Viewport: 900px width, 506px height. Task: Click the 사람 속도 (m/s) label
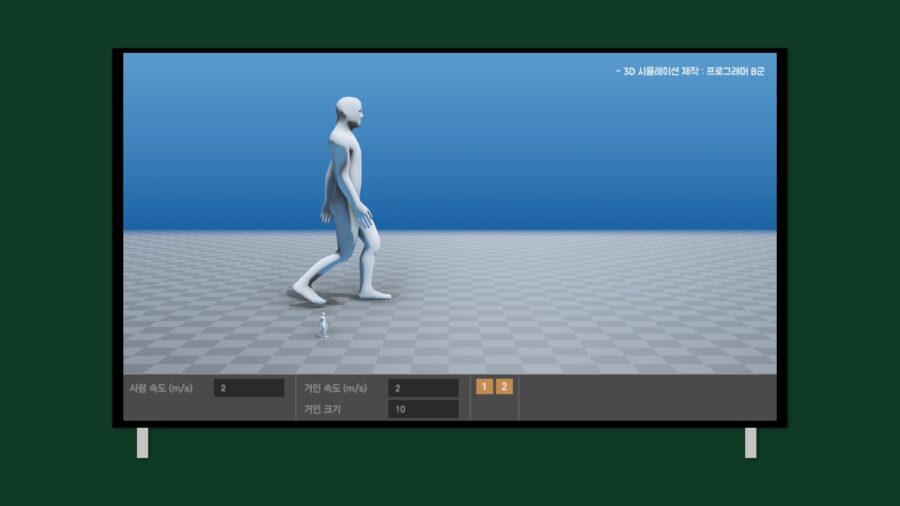click(160, 388)
